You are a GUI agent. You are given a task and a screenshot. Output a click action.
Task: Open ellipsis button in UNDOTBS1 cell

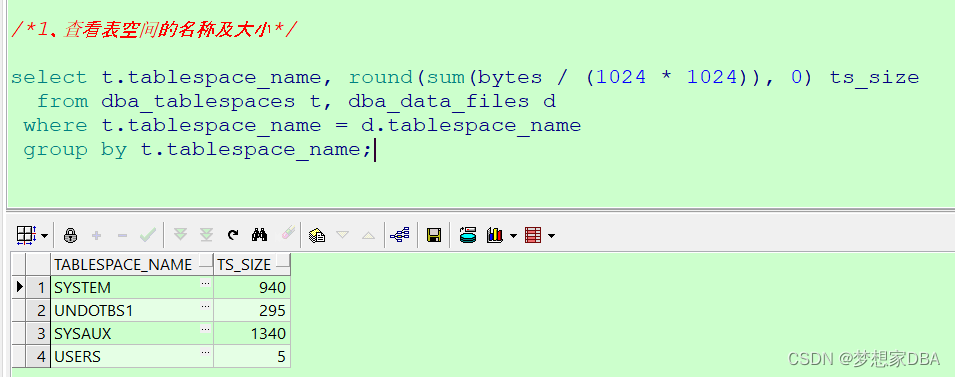pyautogui.click(x=206, y=306)
